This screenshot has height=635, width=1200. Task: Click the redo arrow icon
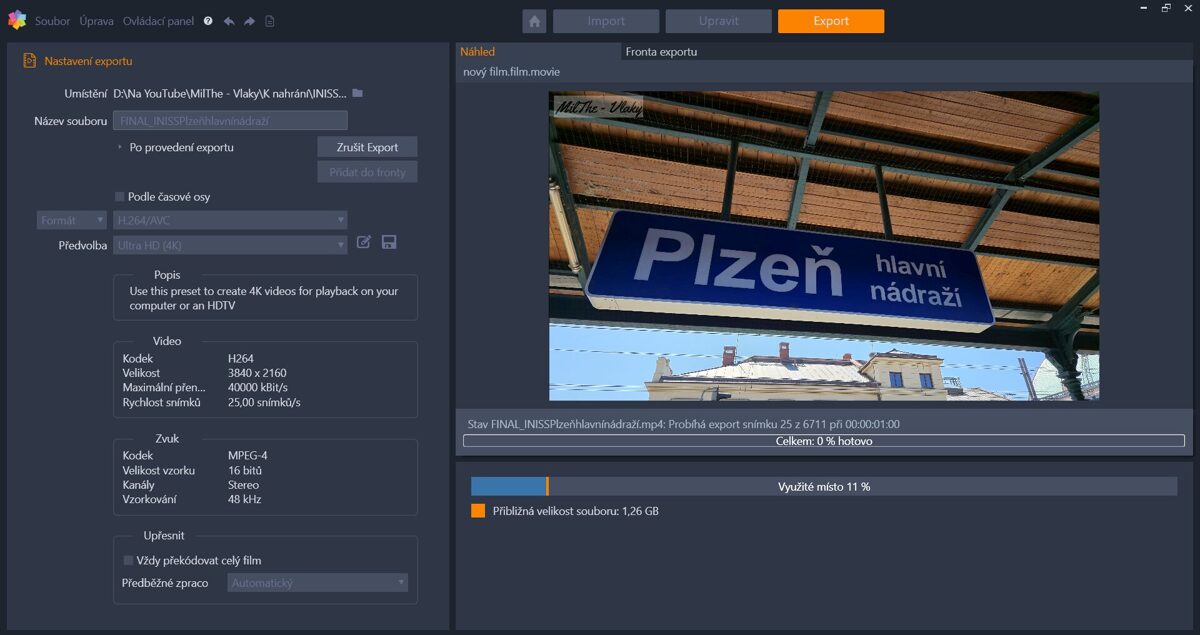(249, 20)
